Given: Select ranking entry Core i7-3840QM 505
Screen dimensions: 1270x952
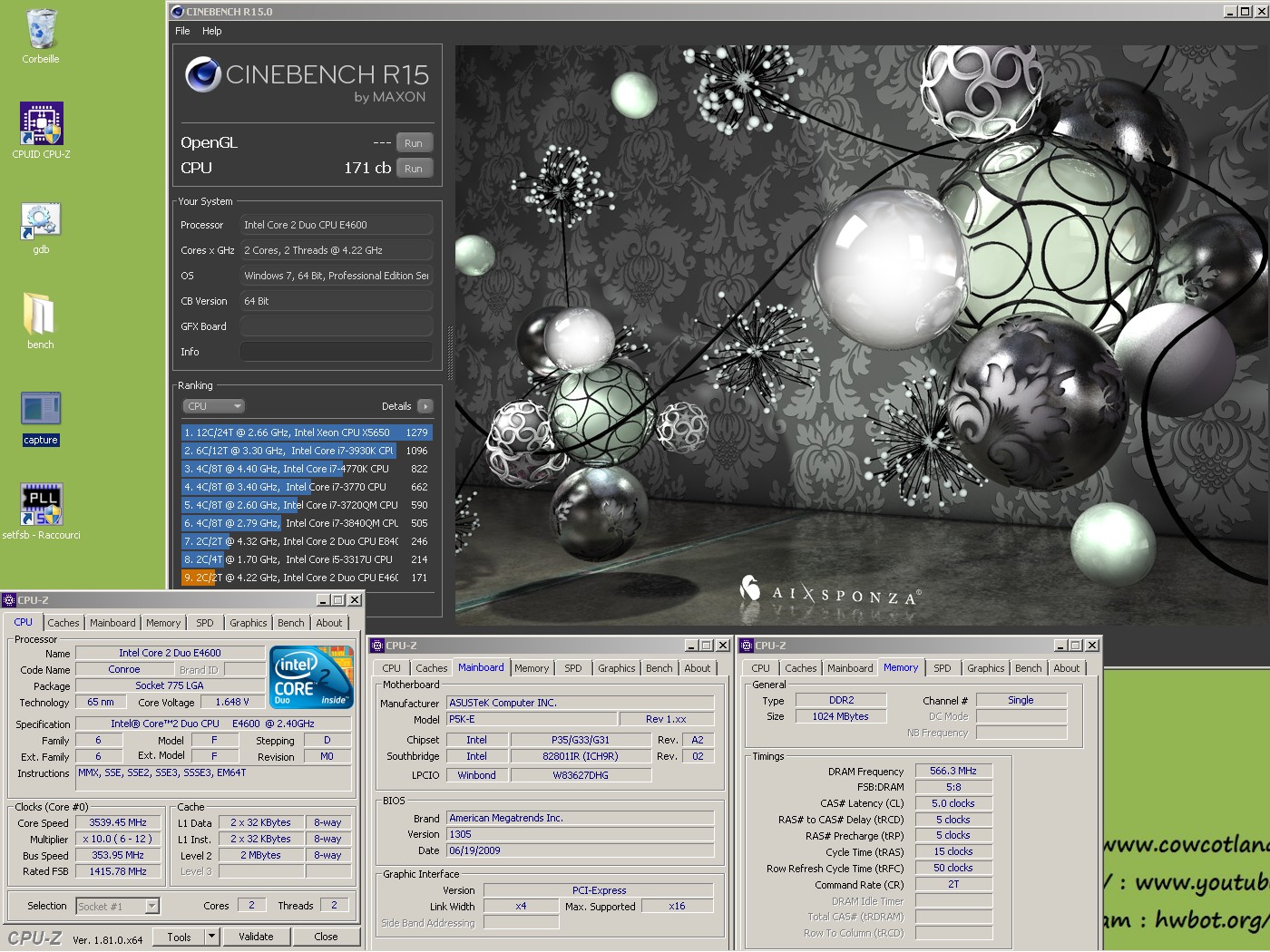Looking at the screenshot, I should (x=307, y=523).
